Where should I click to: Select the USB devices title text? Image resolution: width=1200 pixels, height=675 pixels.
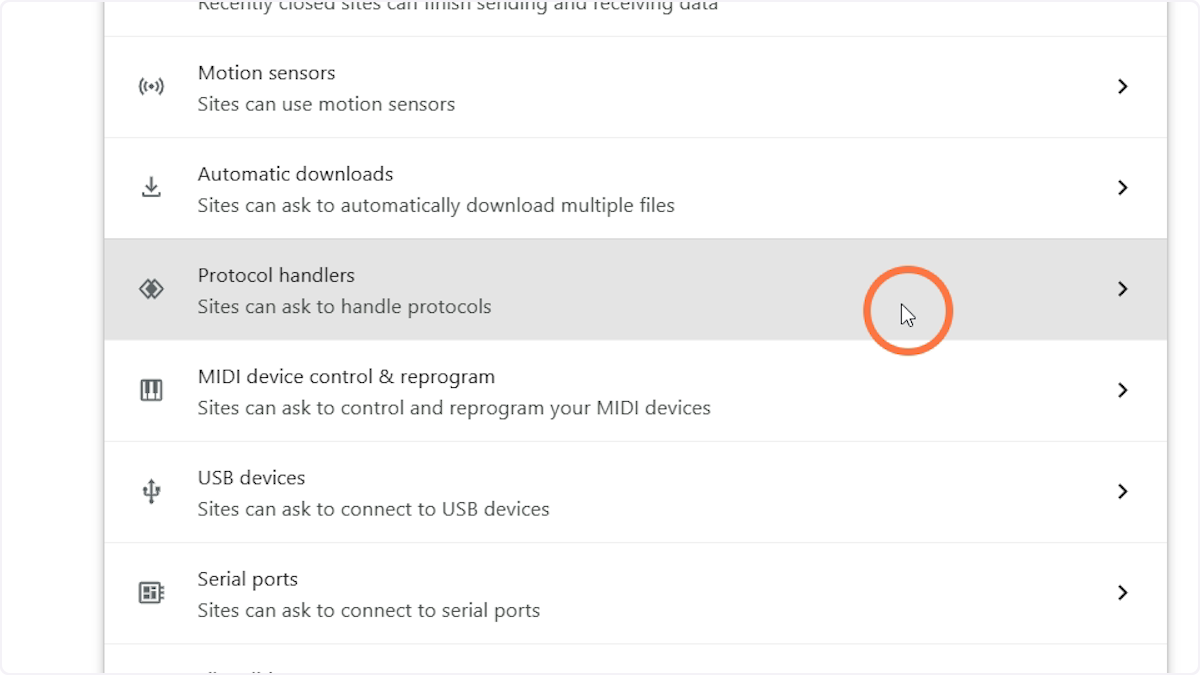point(251,478)
